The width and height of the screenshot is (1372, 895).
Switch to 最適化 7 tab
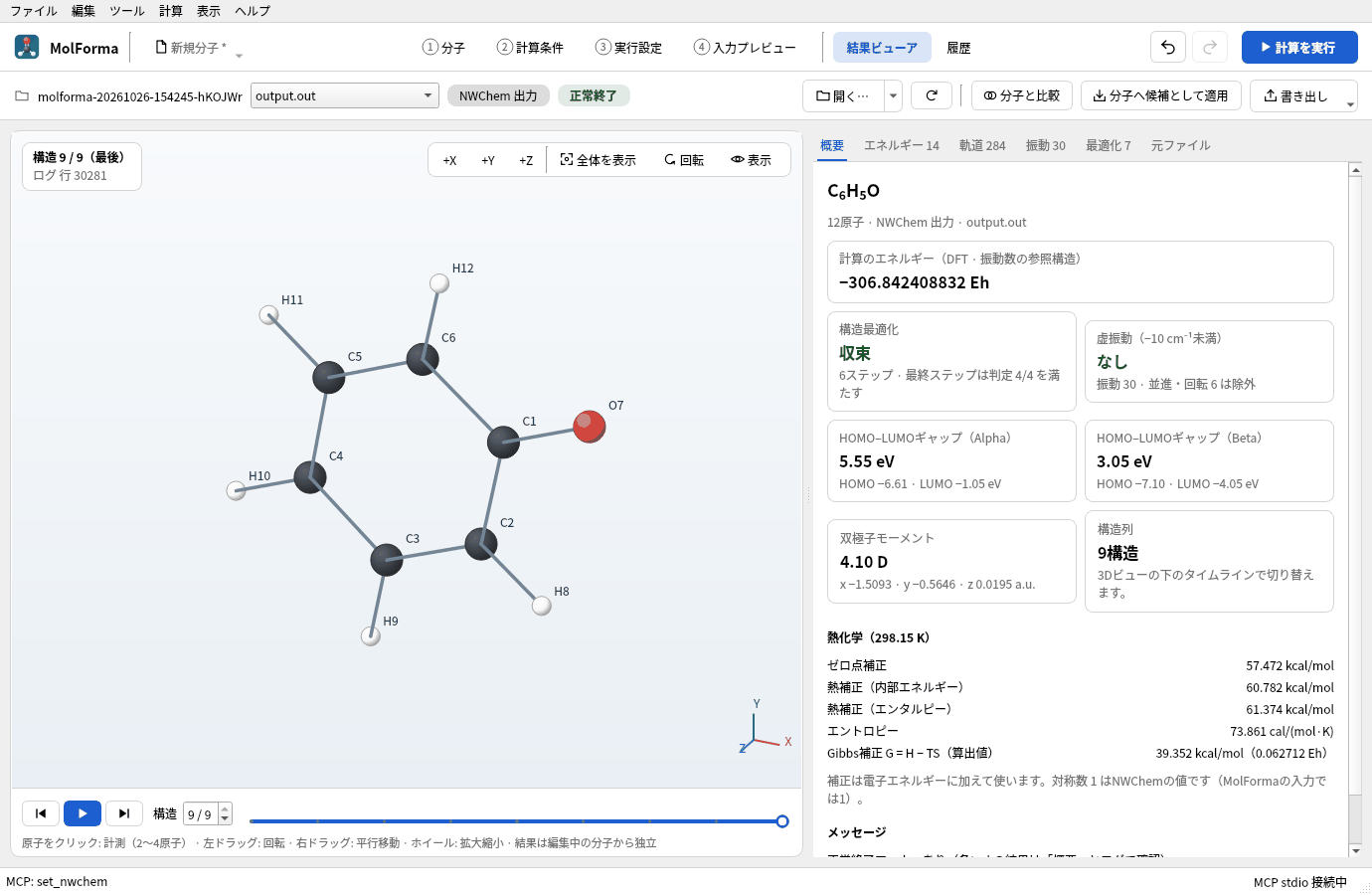coord(1108,145)
